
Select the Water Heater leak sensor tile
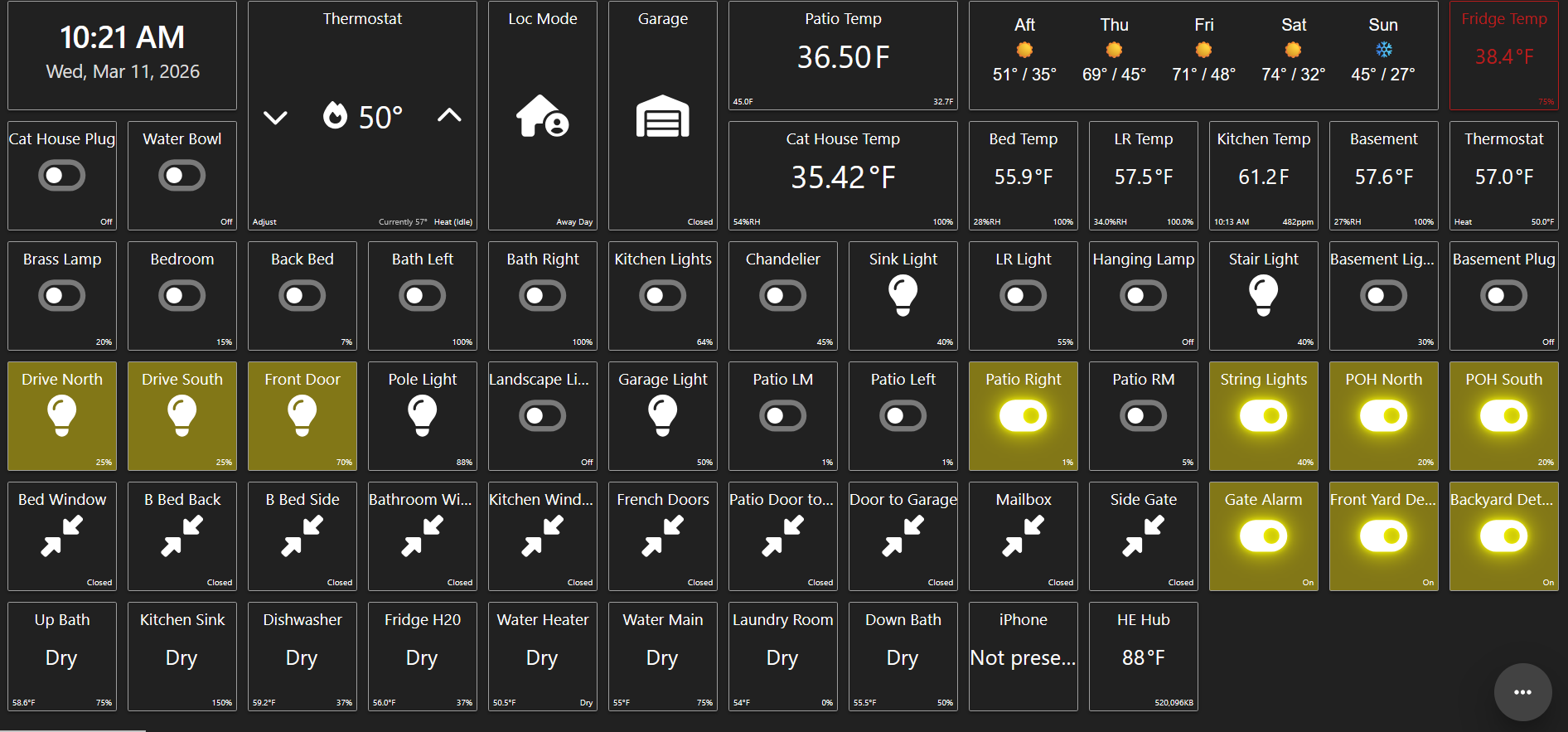[x=542, y=657]
